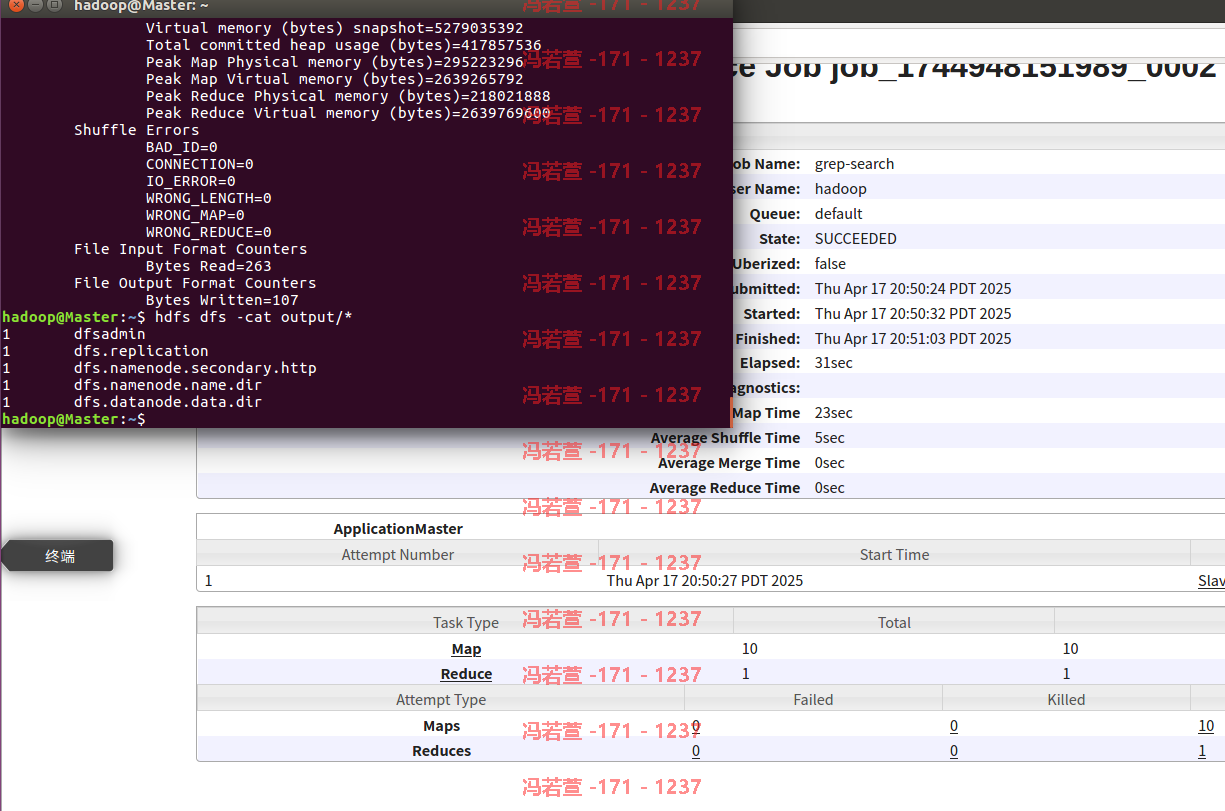Viewport: 1225px width, 811px height.
Task: Click the empty terminal prompt on last line
Action: pyautogui.click(x=75, y=419)
